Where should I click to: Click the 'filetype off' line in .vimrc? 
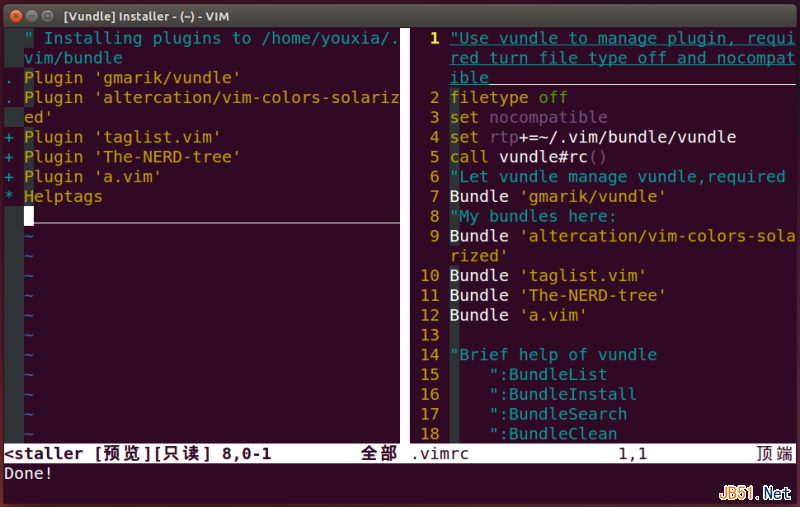tap(509, 97)
